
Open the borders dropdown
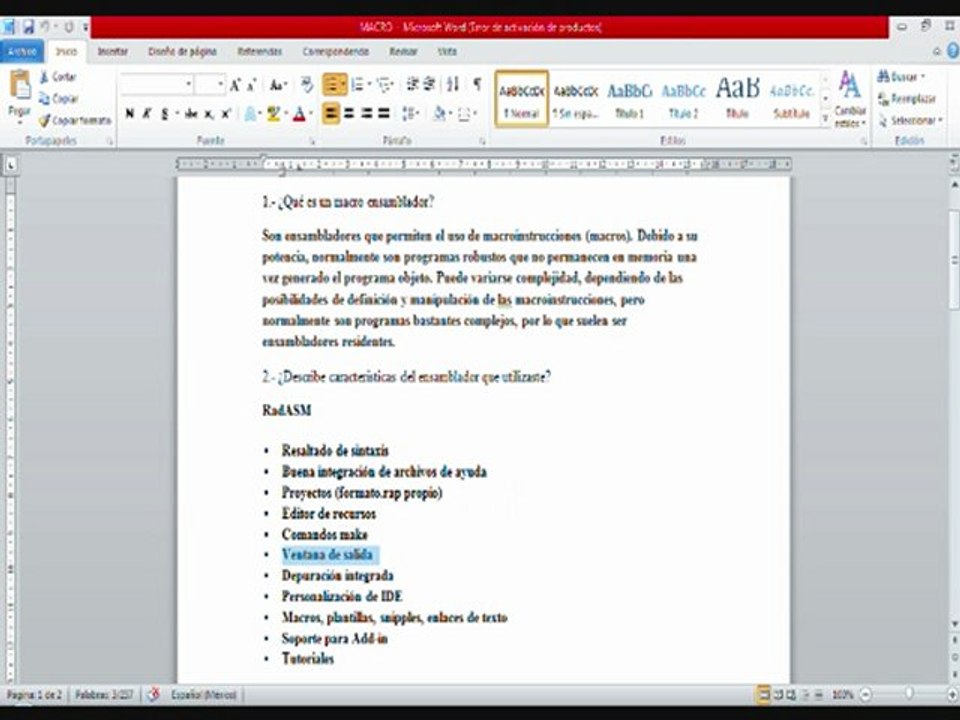coord(468,113)
